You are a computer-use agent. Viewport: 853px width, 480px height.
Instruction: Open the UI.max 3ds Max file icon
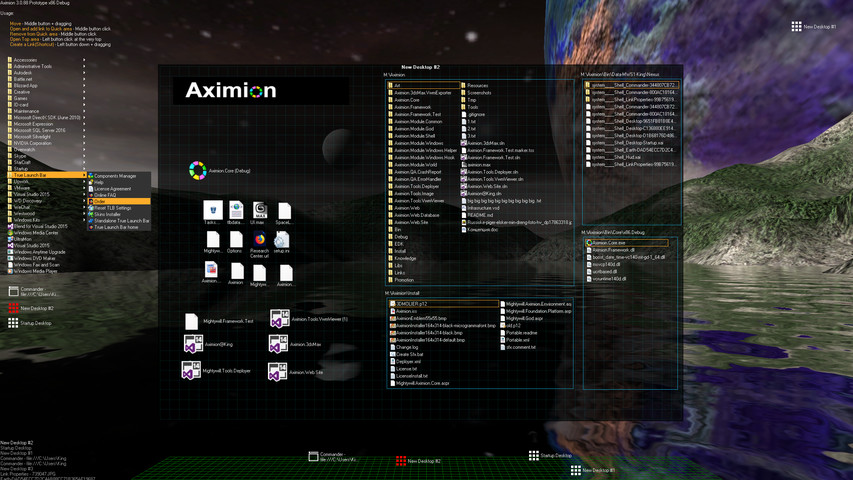(259, 211)
